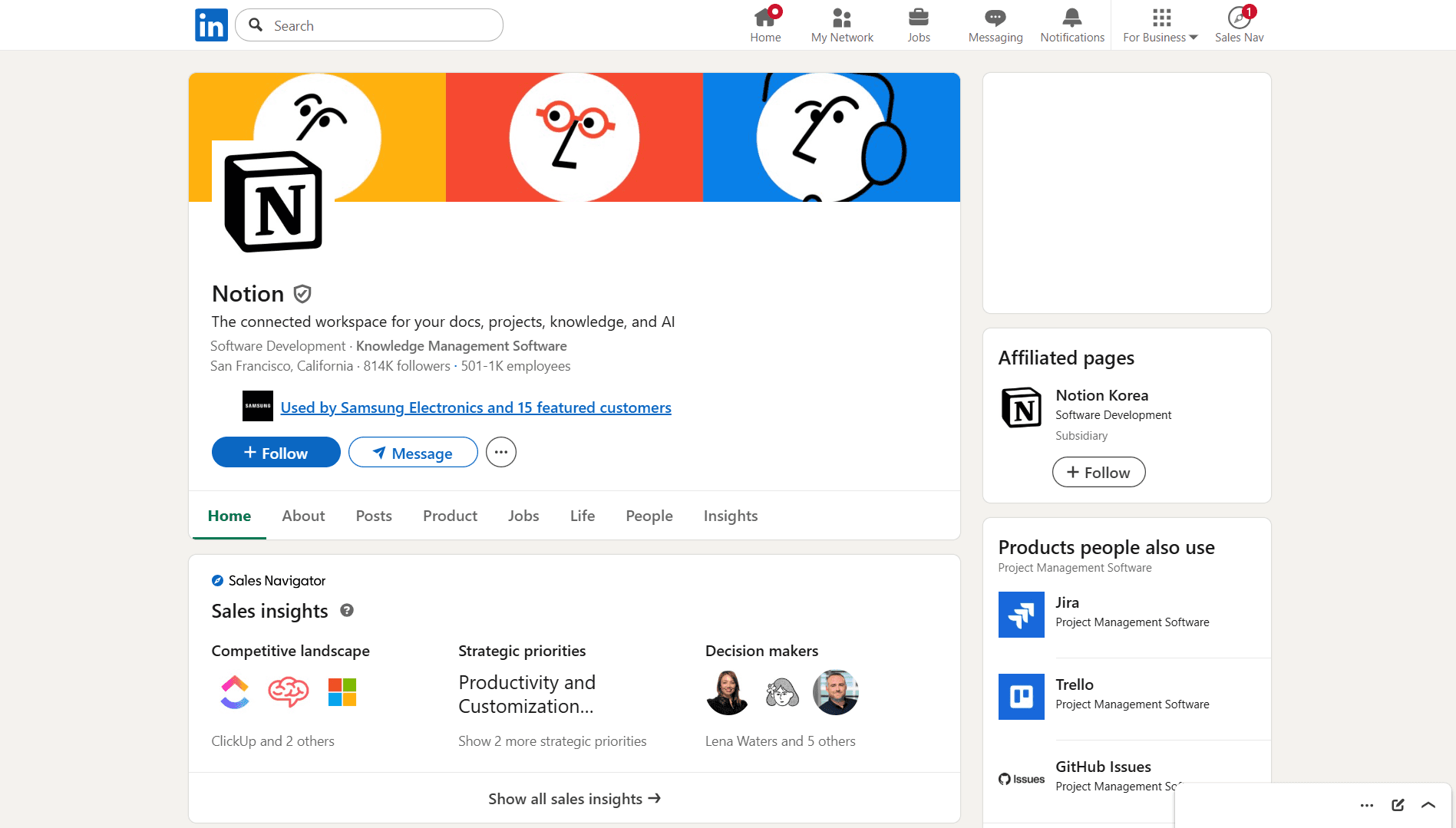Open Sales Nav from top navigation
Image resolution: width=1456 pixels, height=828 pixels.
pos(1238,25)
